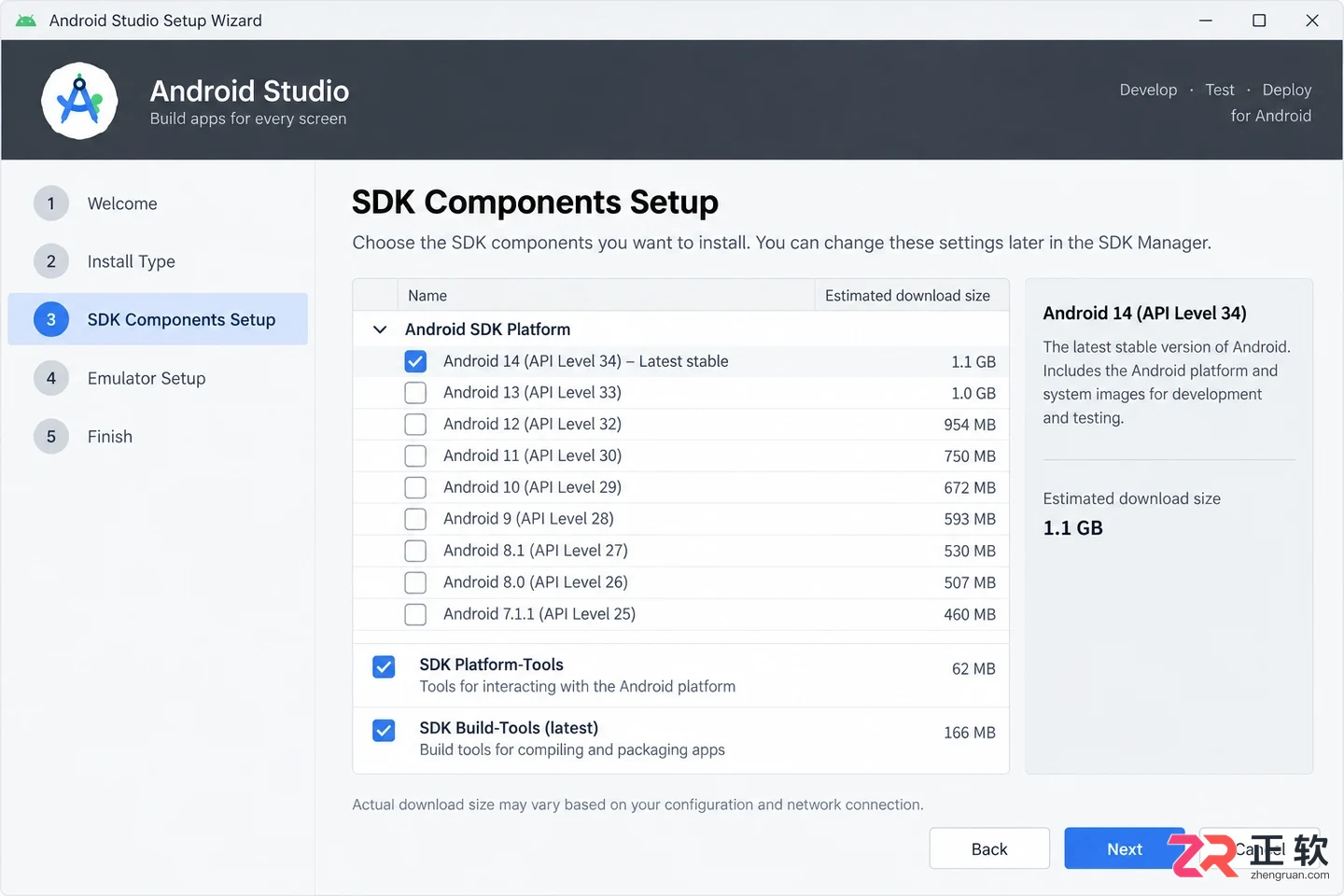This screenshot has width=1344, height=896.
Task: Enable Android 12 (API Level 32) checkbox
Action: point(415,425)
